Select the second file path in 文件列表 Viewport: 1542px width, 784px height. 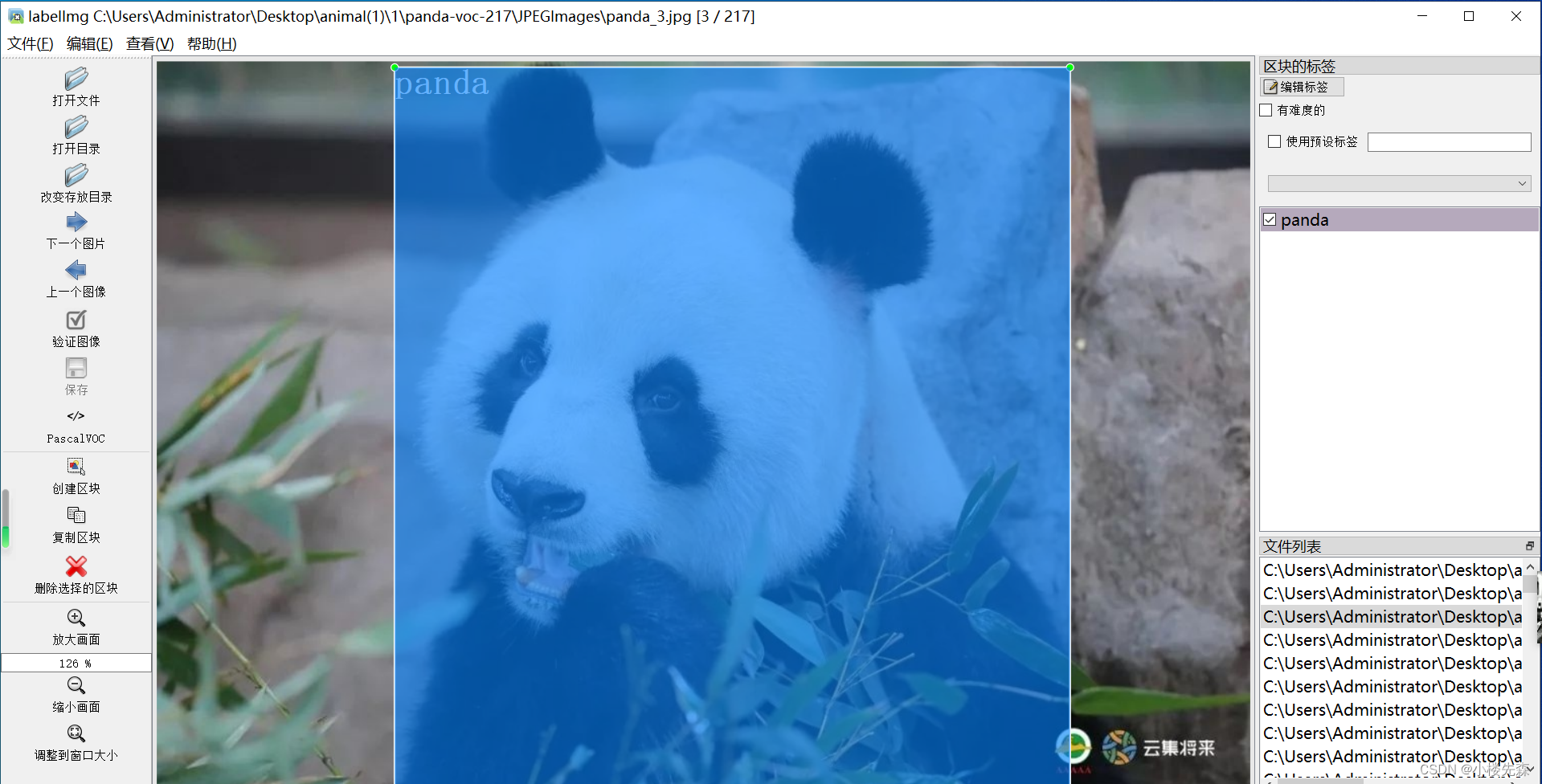pos(1392,594)
